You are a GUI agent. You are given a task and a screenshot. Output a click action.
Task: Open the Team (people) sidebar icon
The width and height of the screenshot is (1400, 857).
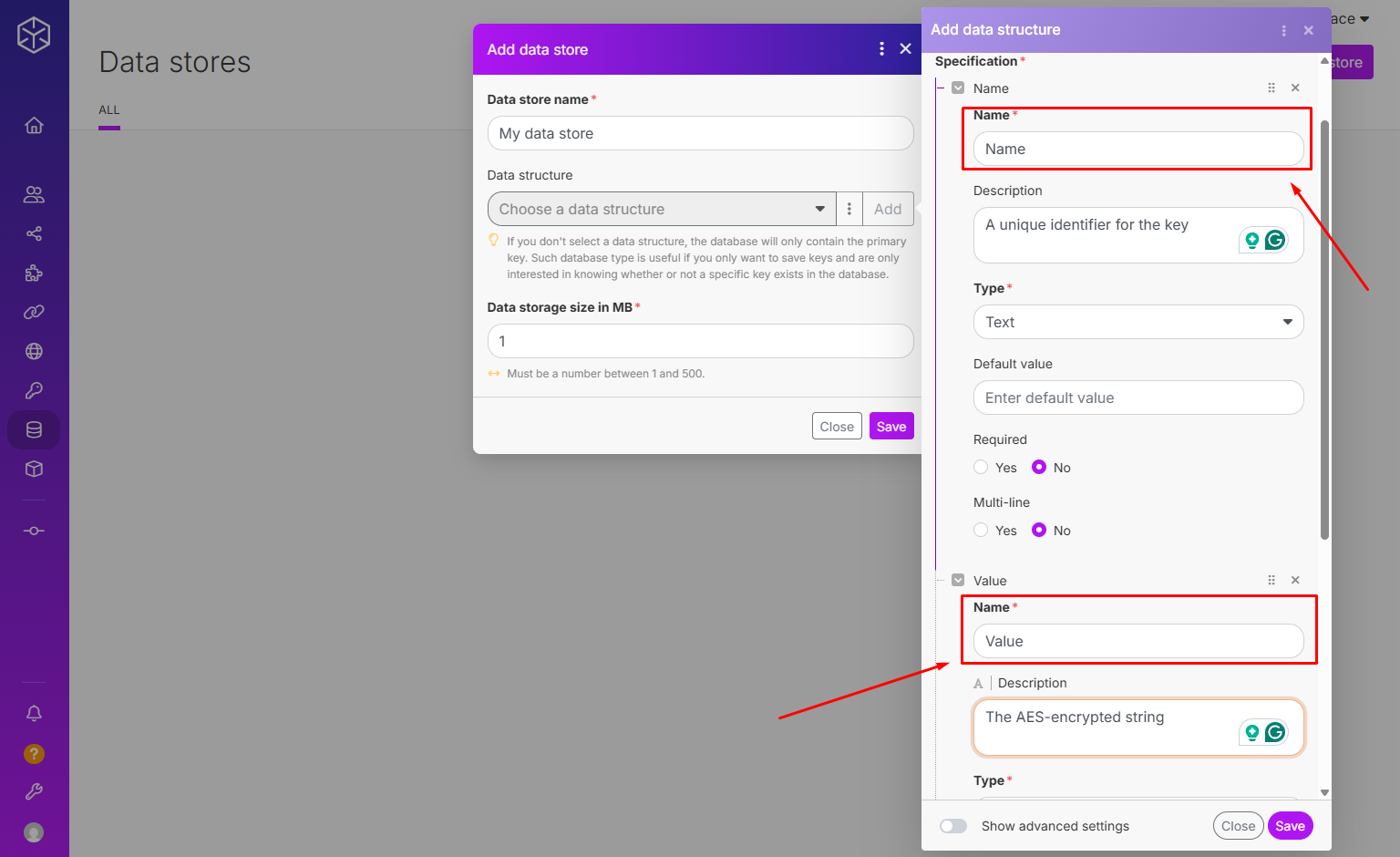34,194
